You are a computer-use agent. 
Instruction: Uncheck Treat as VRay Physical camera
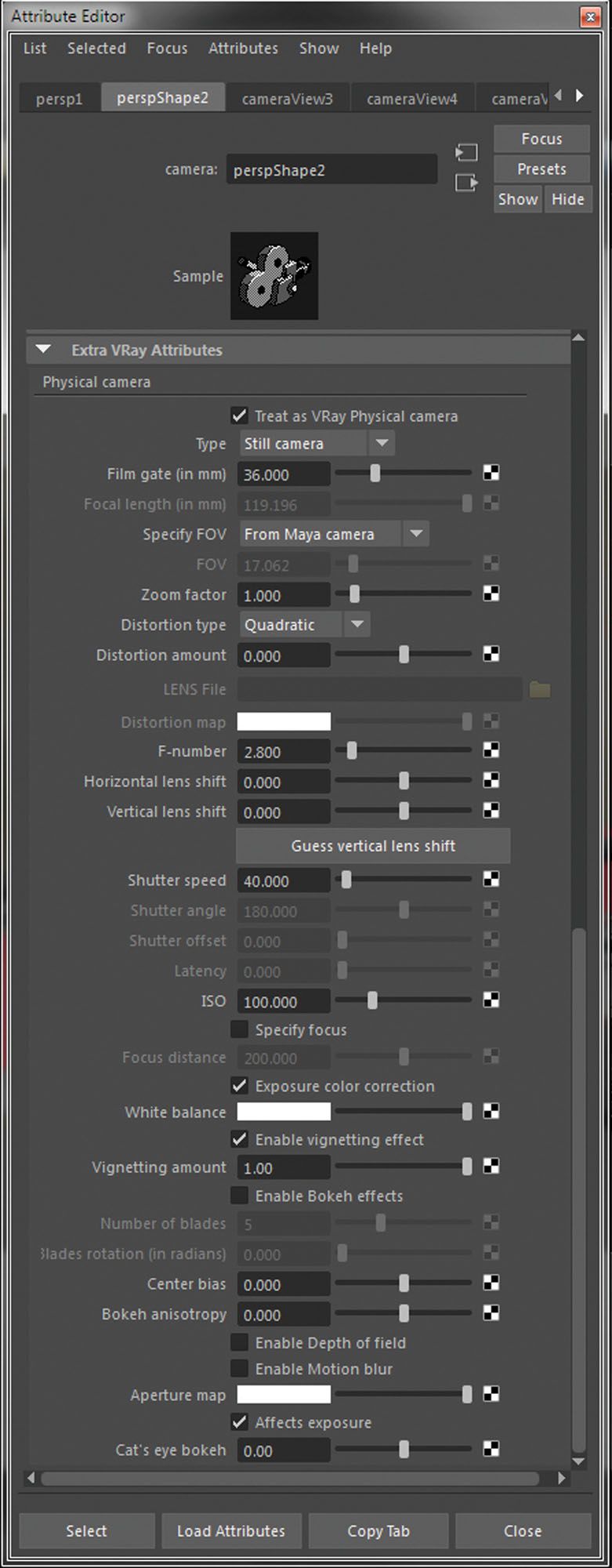tap(240, 416)
